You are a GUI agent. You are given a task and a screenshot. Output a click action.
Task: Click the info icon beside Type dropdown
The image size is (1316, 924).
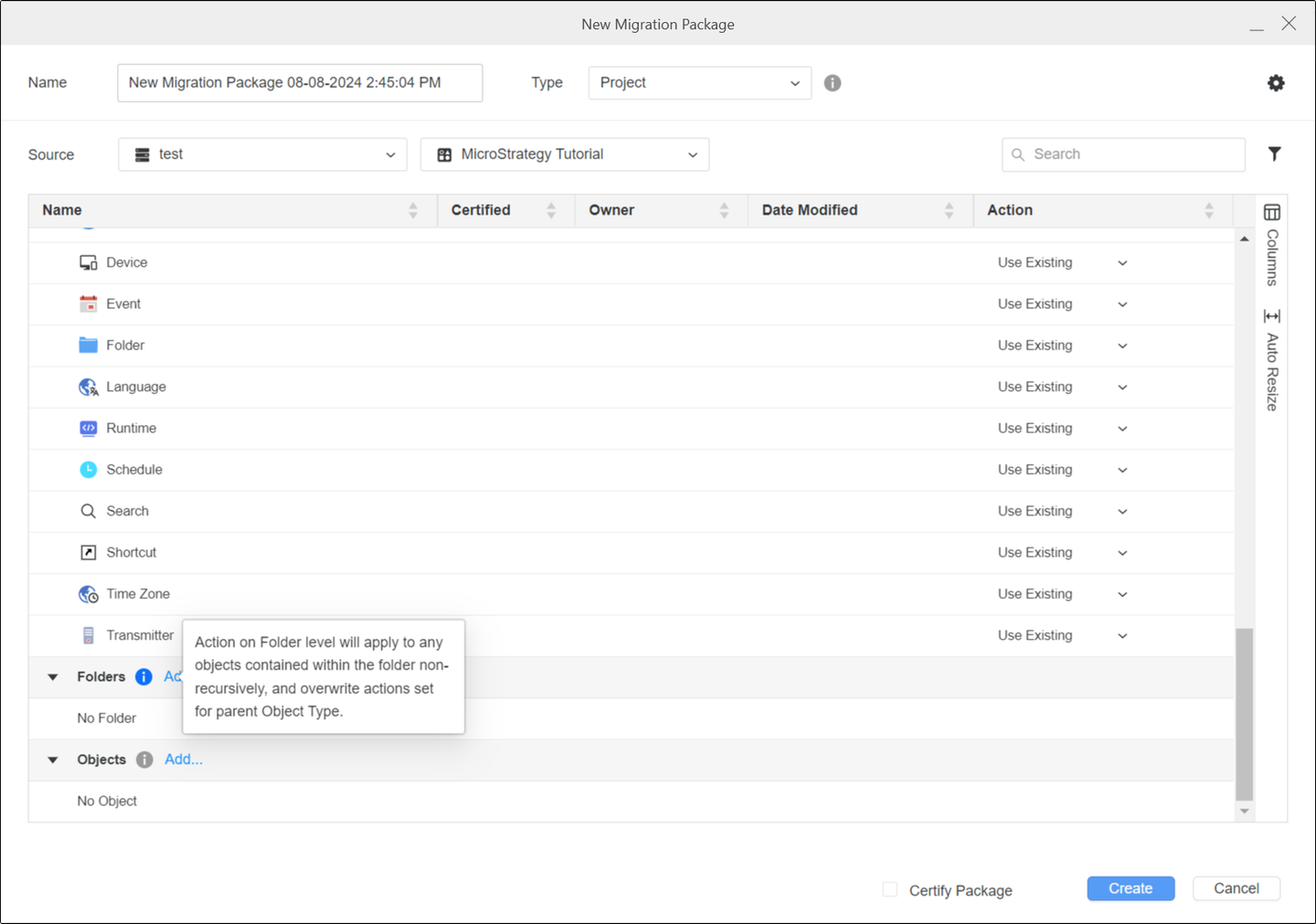(832, 83)
